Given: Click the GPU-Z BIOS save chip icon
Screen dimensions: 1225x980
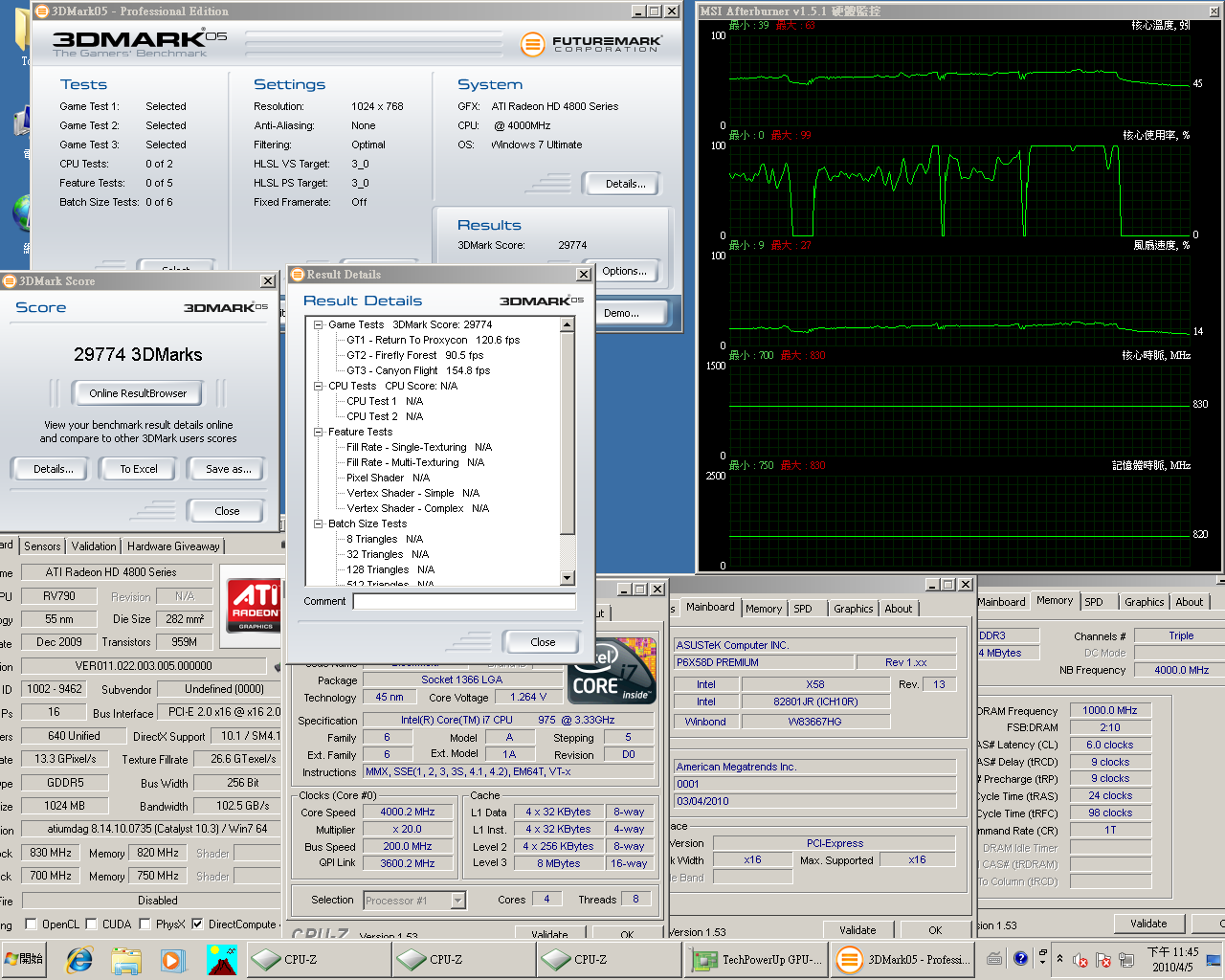Looking at the screenshot, I should coord(278,665).
